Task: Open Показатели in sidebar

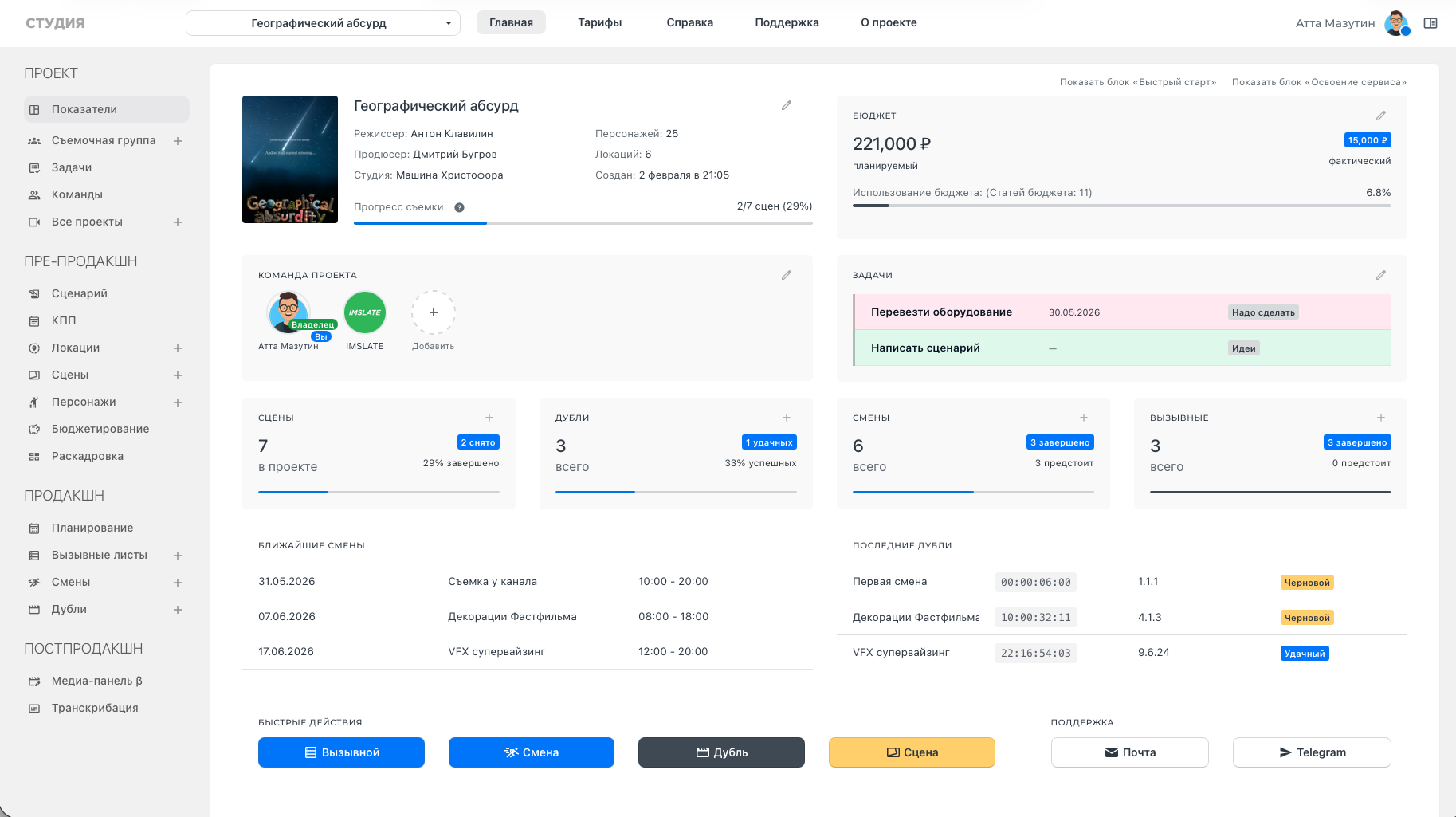Action: click(x=107, y=109)
